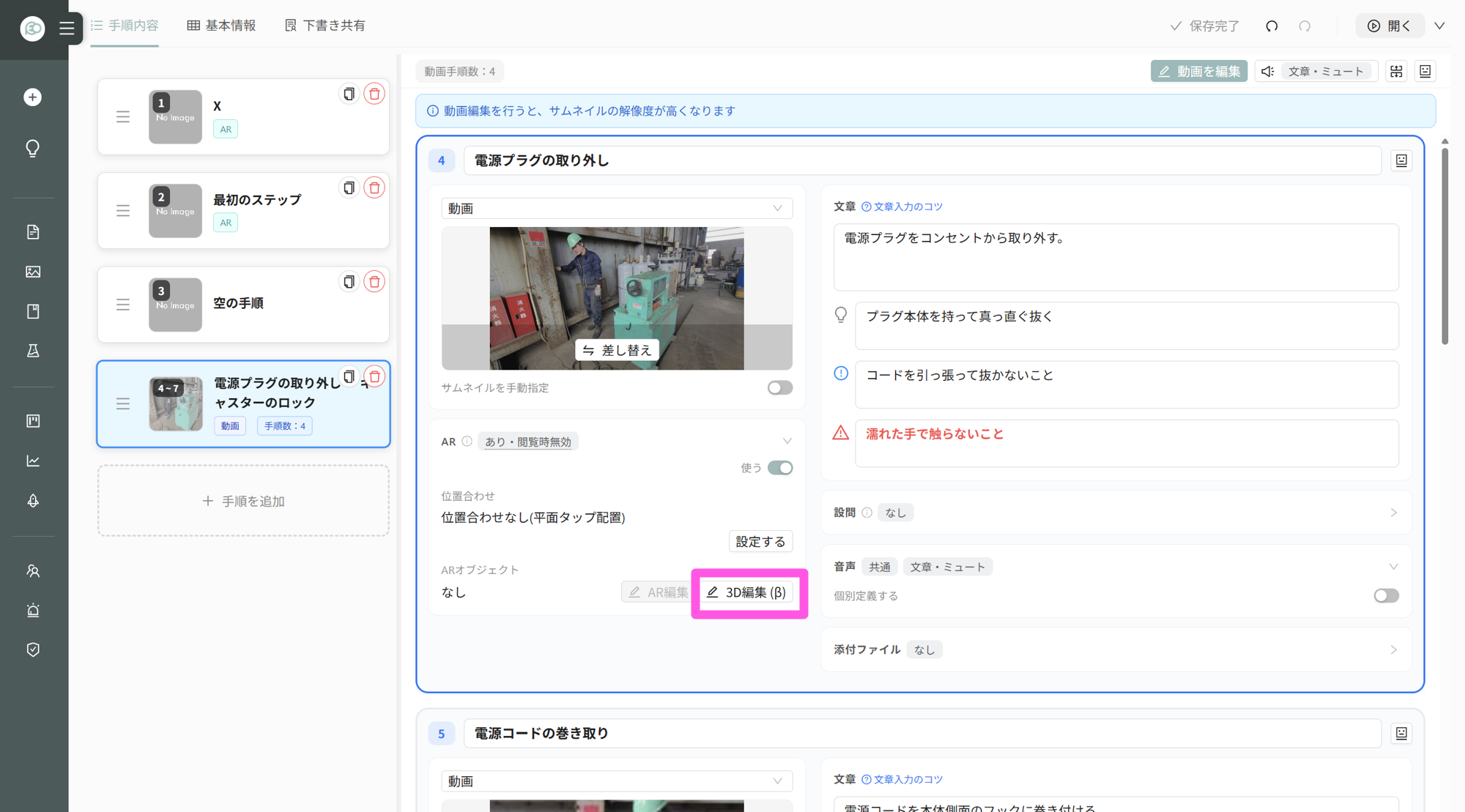Toggle サムネイルを手動指定 switch
This screenshot has height=812, width=1465.
pyautogui.click(x=780, y=387)
